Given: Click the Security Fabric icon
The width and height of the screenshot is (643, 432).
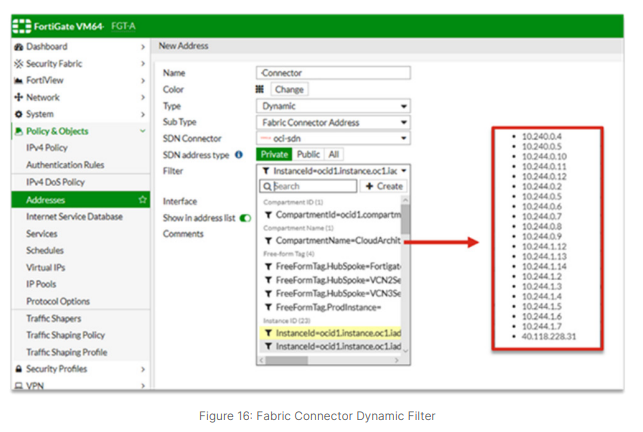Looking at the screenshot, I should click(18, 64).
